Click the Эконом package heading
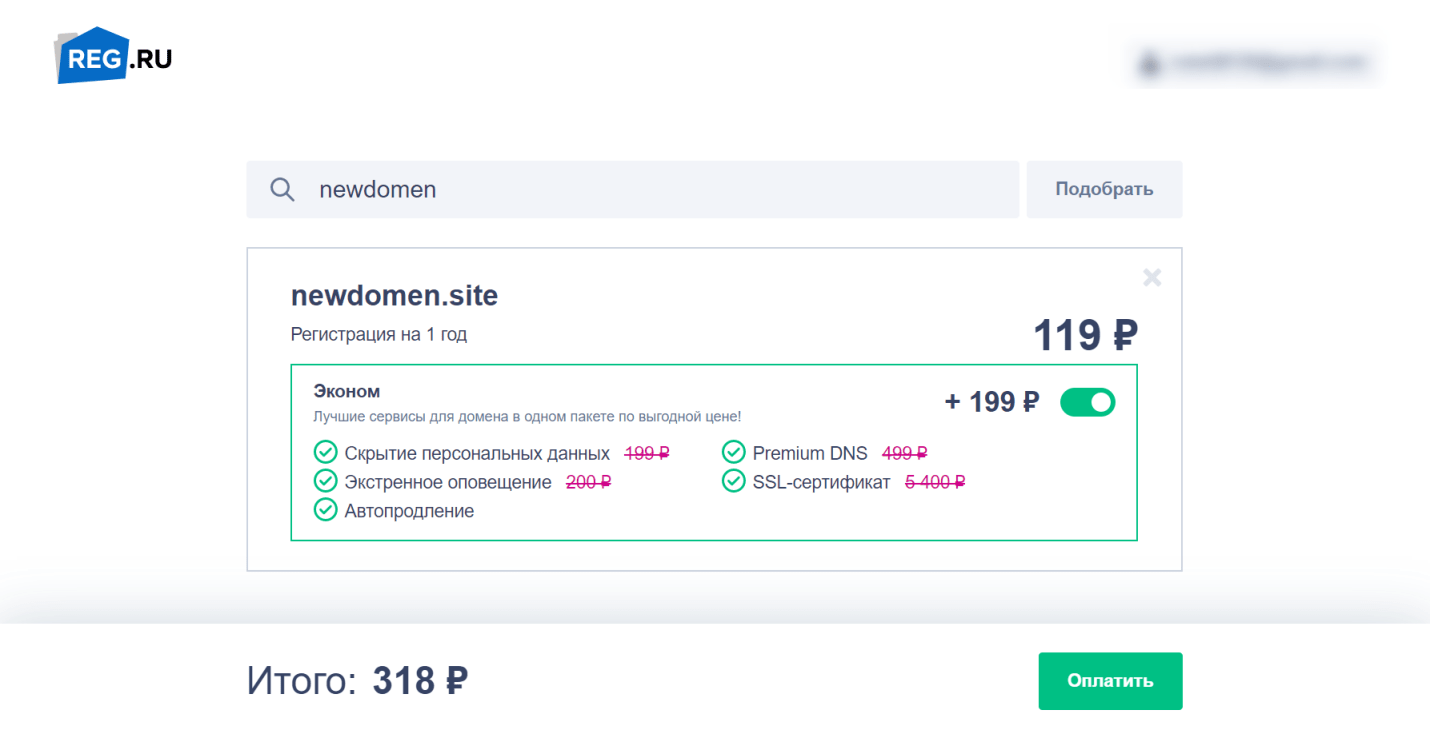The image size is (1430, 734). coord(347,391)
